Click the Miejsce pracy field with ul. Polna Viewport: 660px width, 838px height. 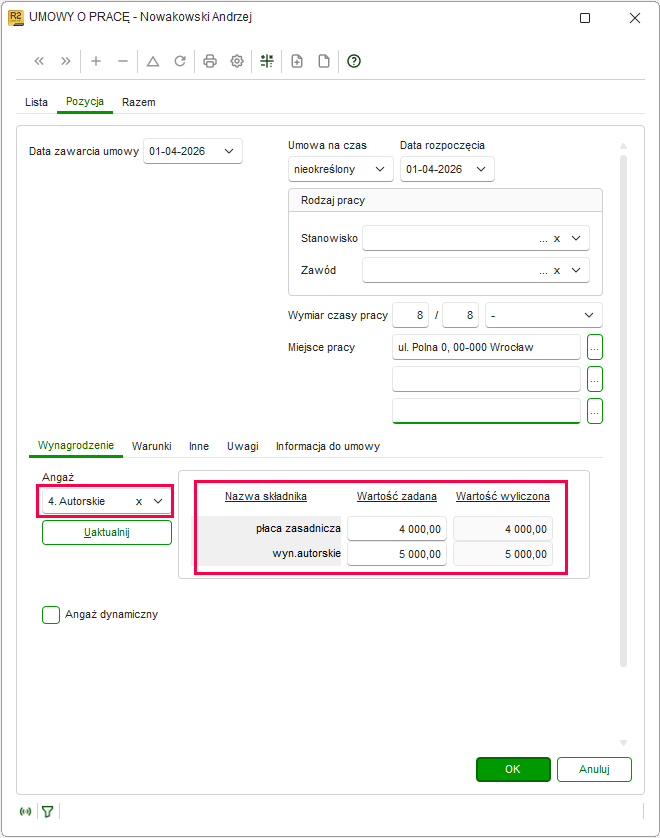486,347
